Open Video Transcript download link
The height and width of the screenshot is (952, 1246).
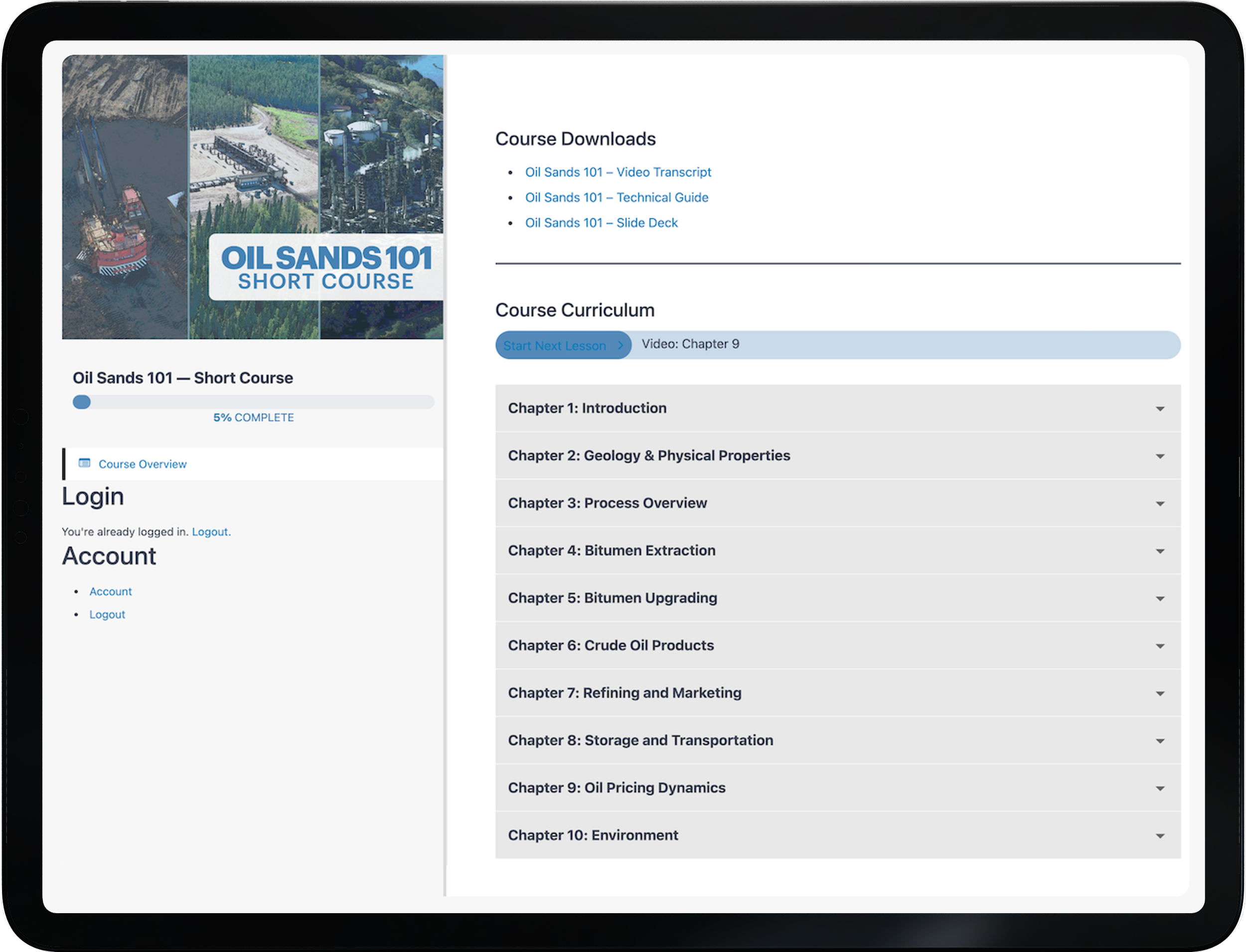click(x=618, y=172)
